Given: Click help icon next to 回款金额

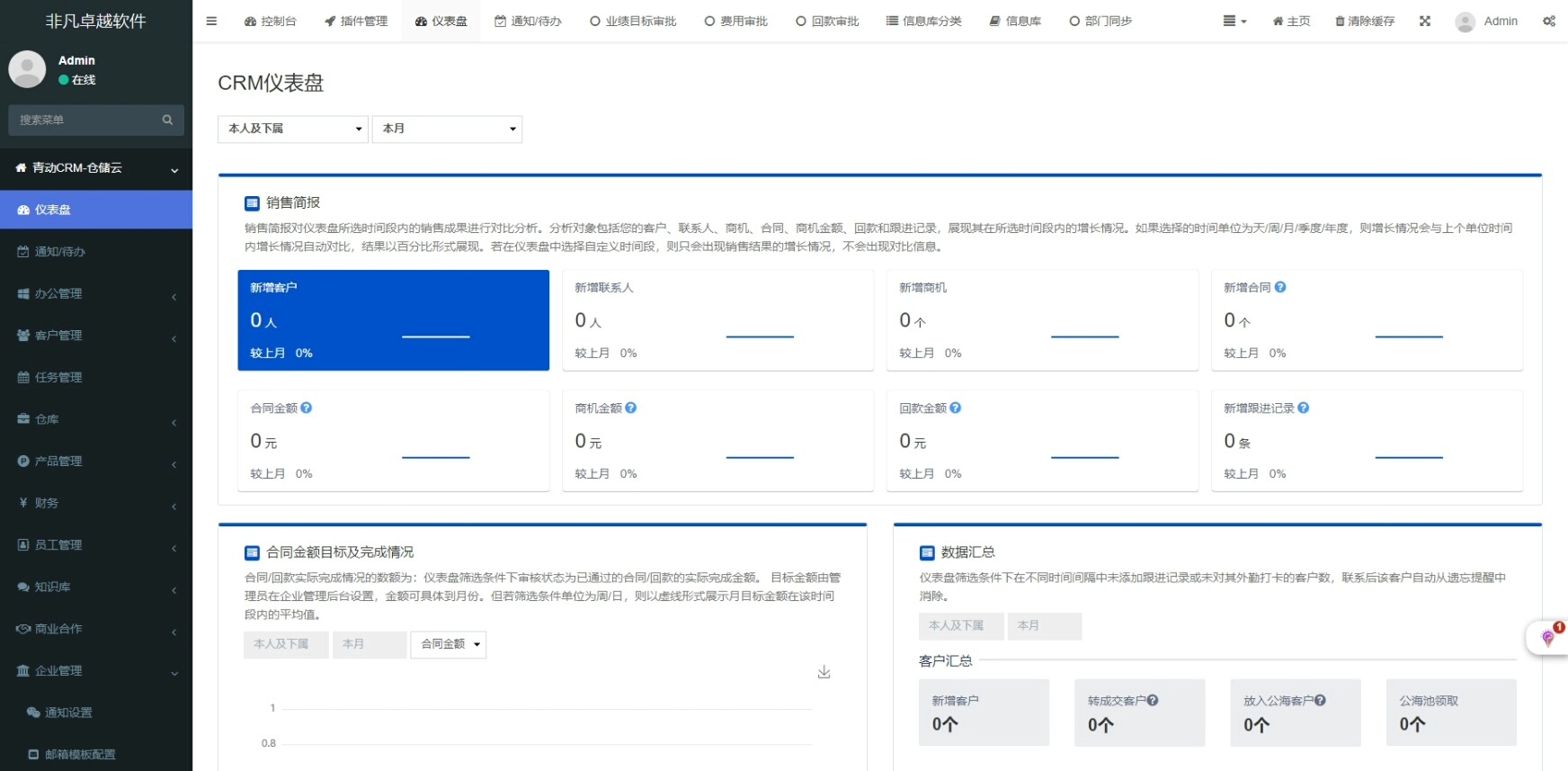Looking at the screenshot, I should (956, 408).
